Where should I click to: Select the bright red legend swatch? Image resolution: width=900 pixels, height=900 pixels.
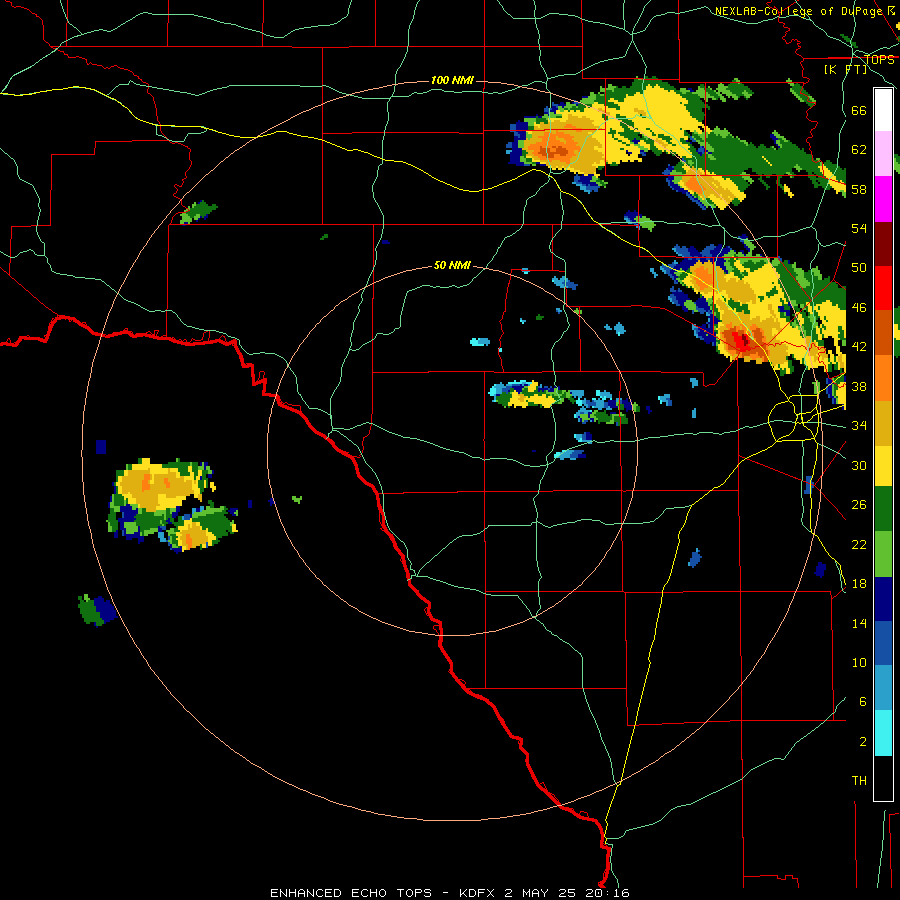pyautogui.click(x=883, y=288)
